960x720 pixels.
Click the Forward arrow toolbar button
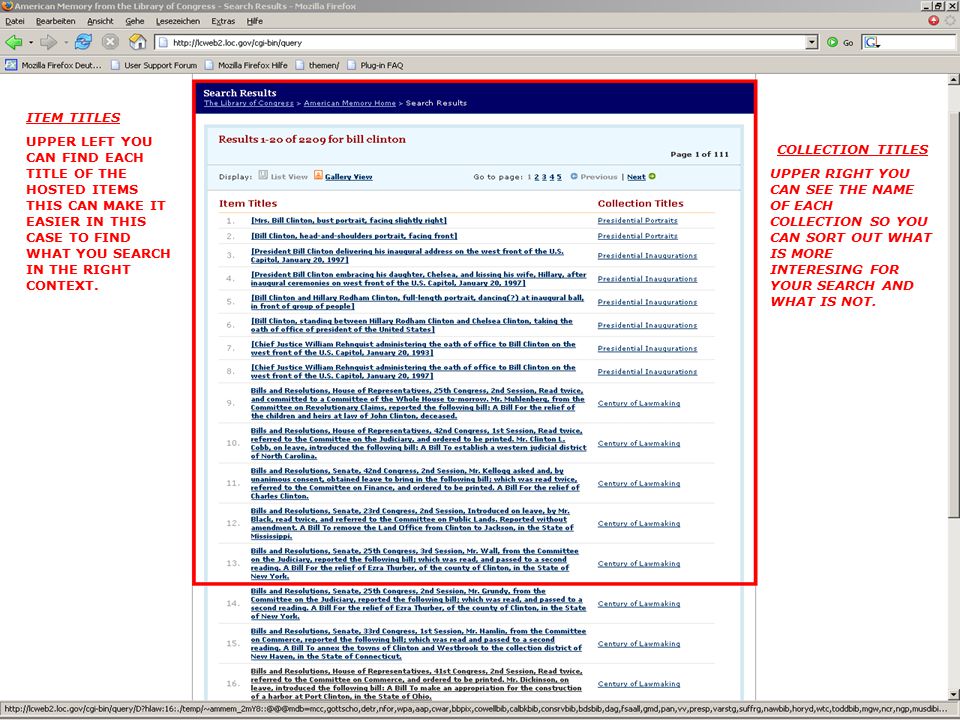coord(48,42)
